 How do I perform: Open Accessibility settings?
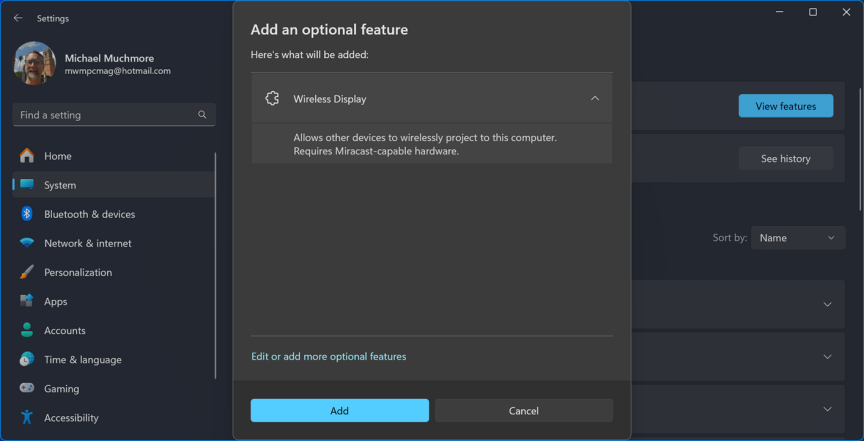click(114, 417)
